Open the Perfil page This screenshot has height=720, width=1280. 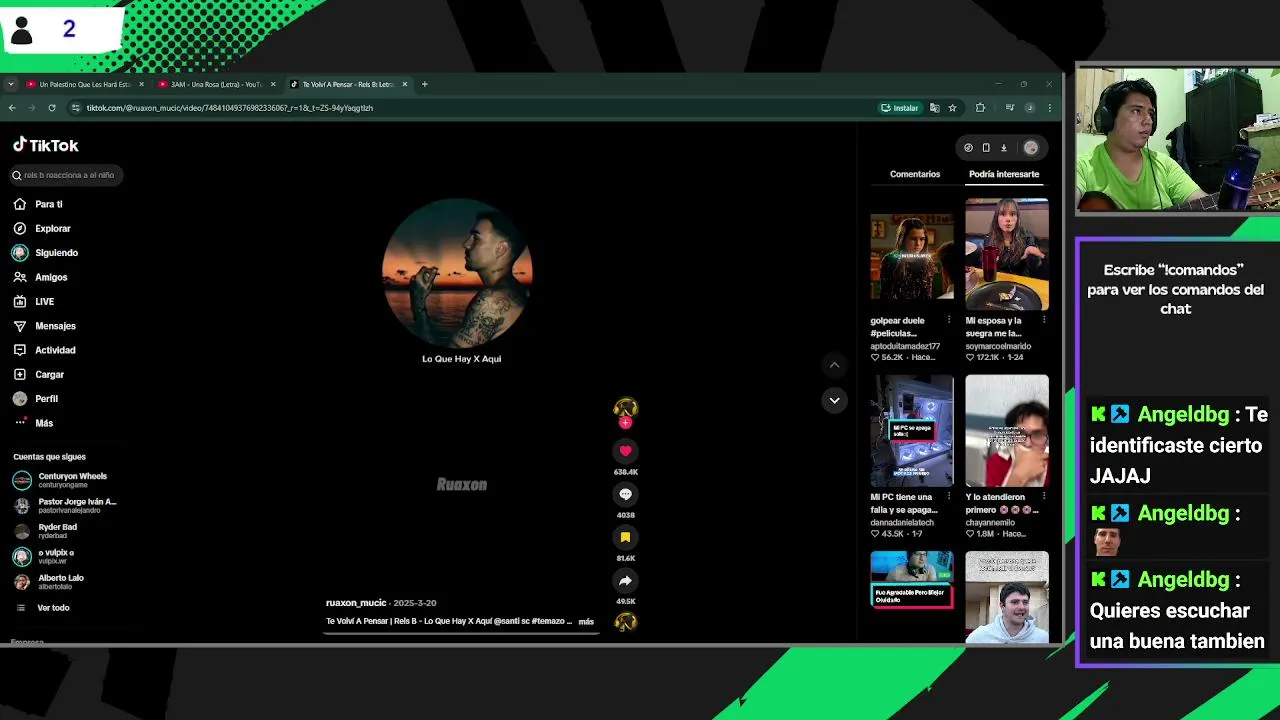[35, 398]
